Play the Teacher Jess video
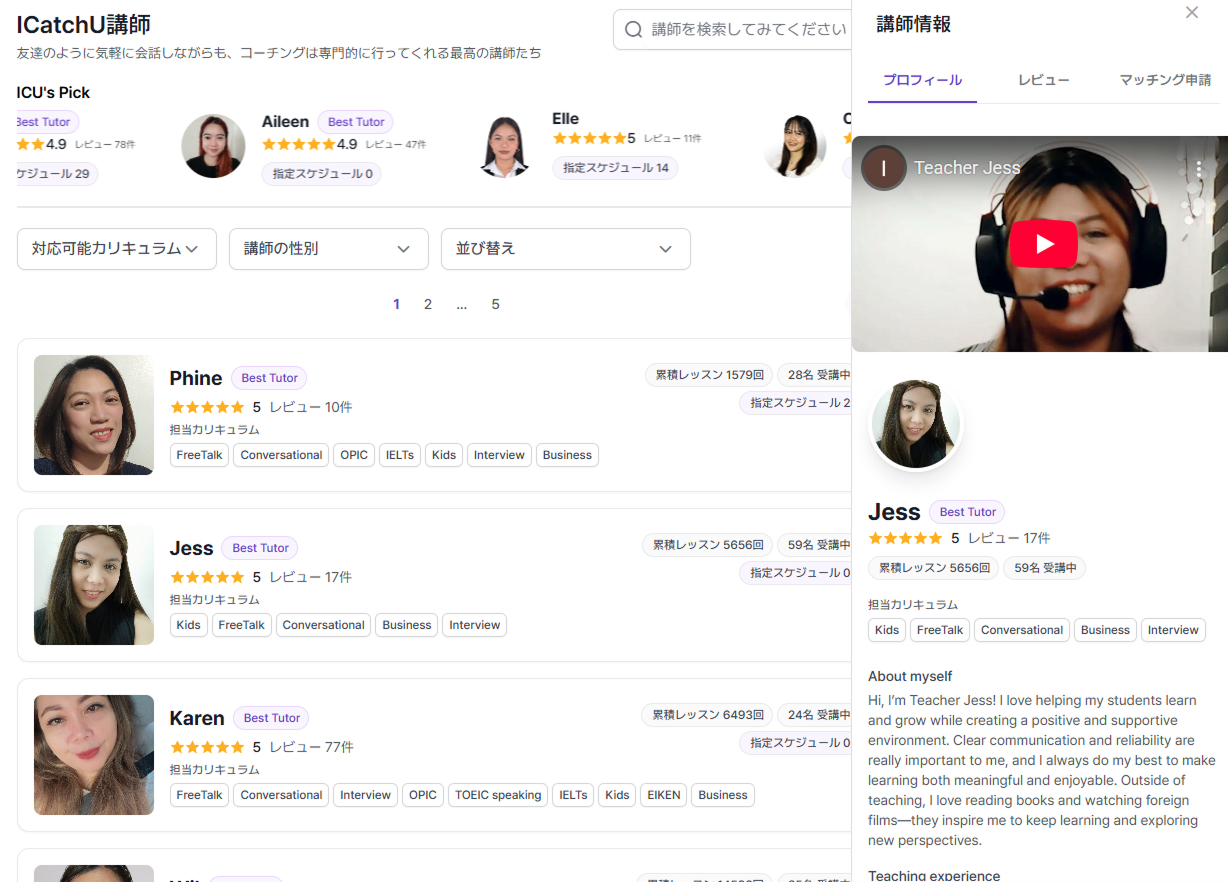 [1043, 244]
